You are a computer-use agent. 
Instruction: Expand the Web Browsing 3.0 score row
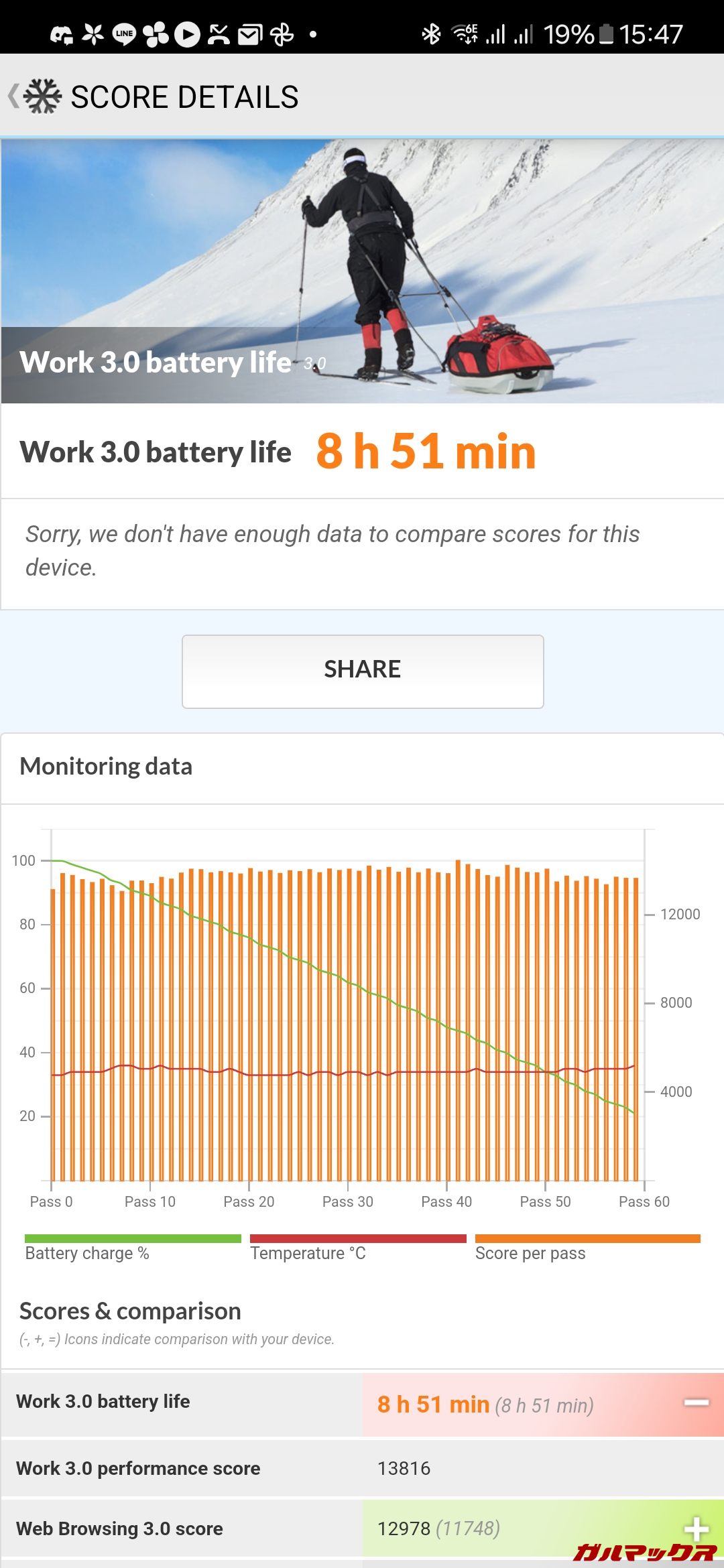[697, 1528]
